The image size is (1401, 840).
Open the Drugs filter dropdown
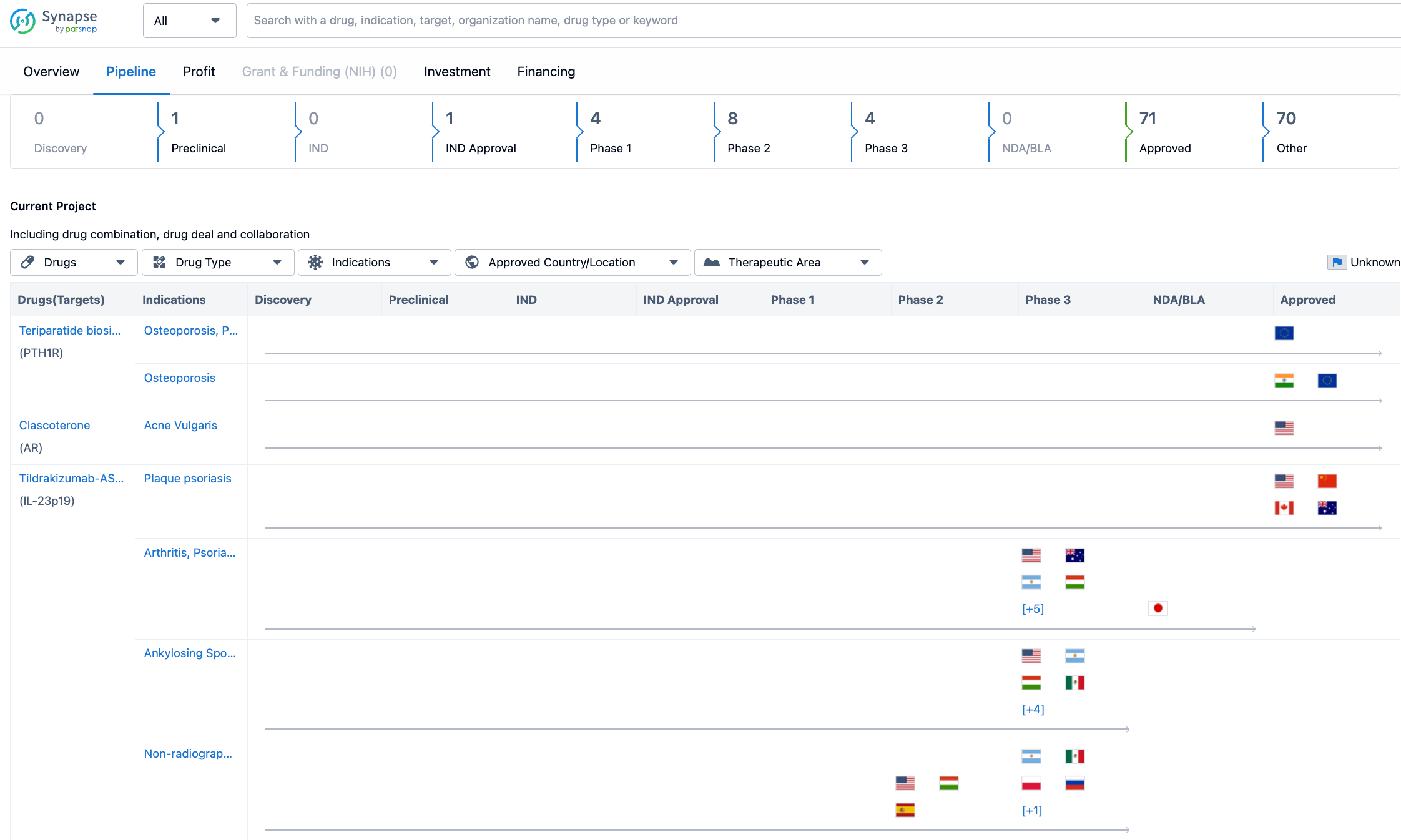click(x=74, y=263)
